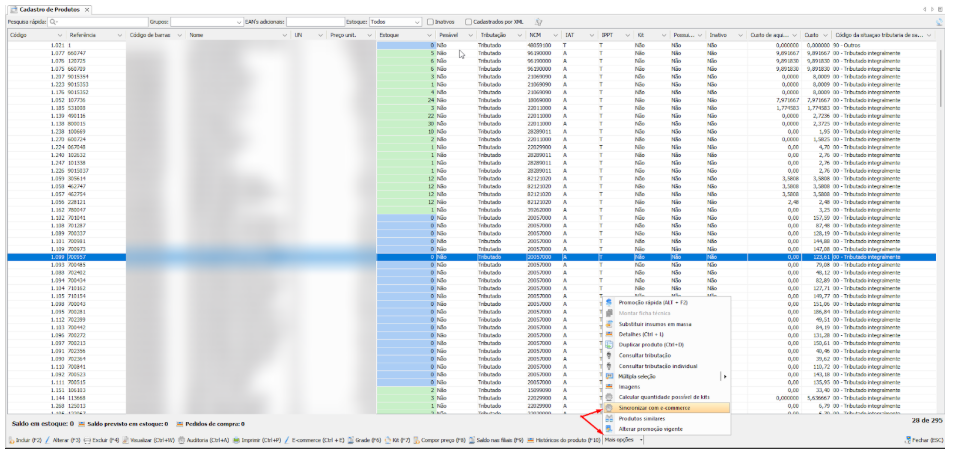Click the Imprimir (Ctrl+P) toolbar icon
953x455 pixels.
click(234, 440)
